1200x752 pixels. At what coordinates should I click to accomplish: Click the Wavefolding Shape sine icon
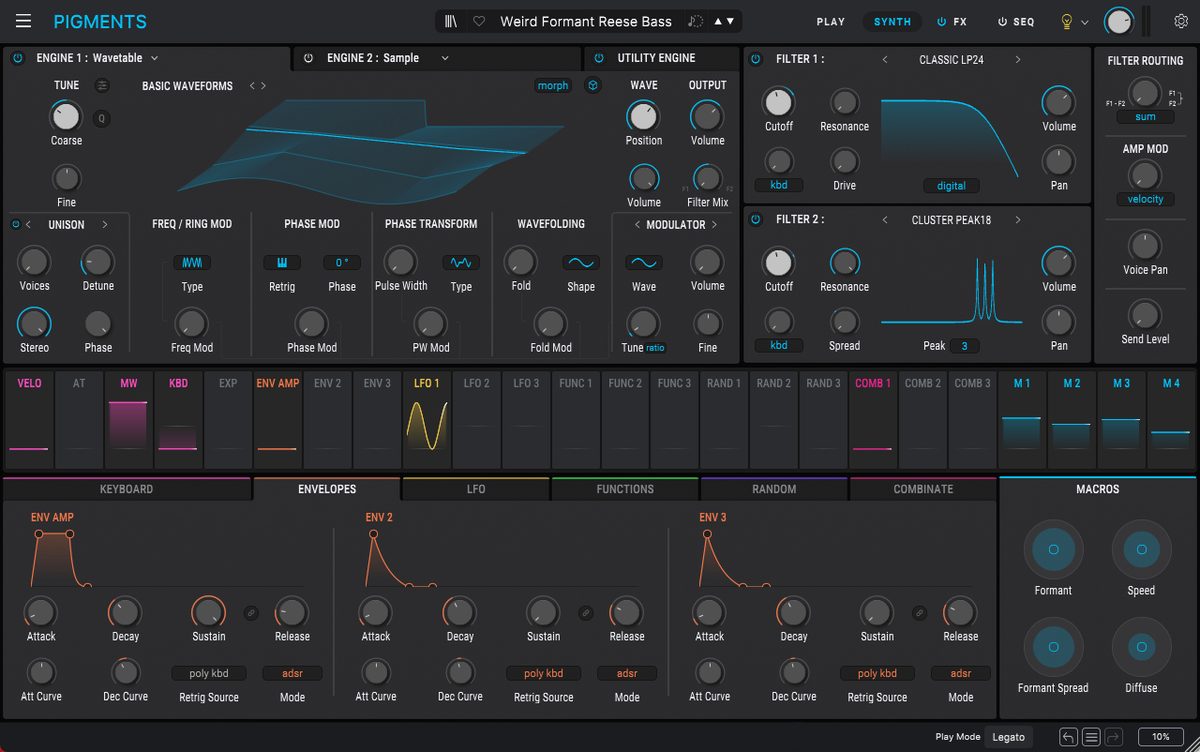[581, 263]
